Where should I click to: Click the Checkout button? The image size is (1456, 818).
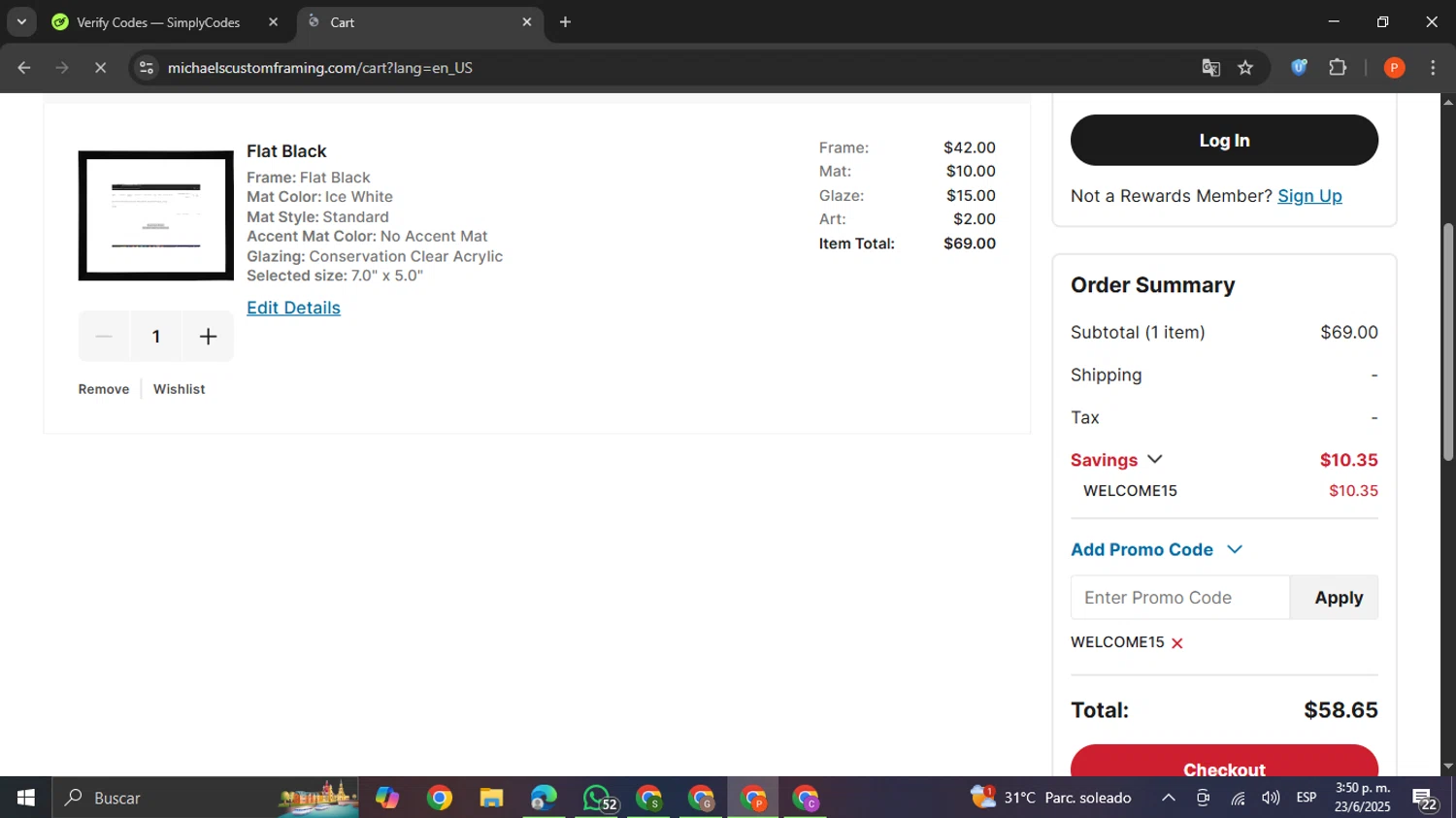pos(1224,762)
